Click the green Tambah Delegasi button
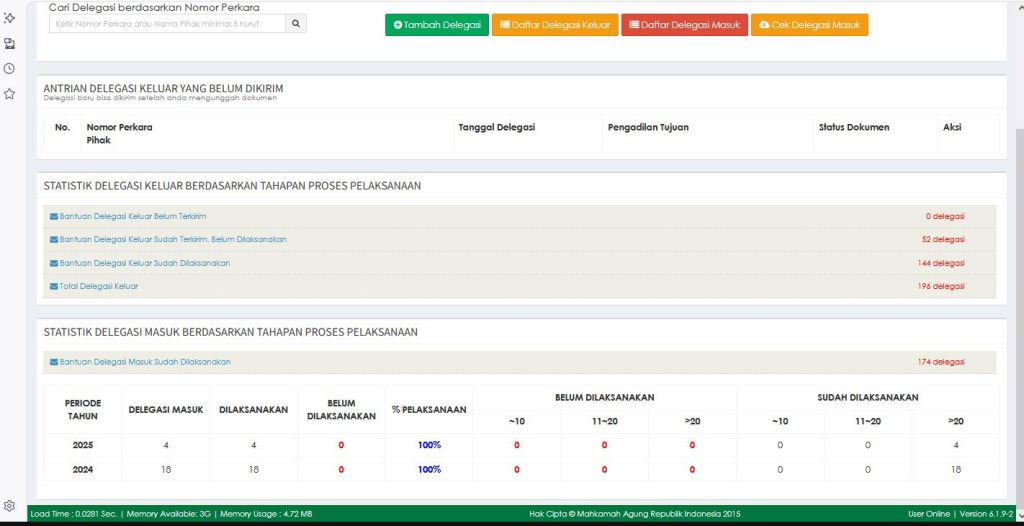1024x526 pixels. pos(437,25)
